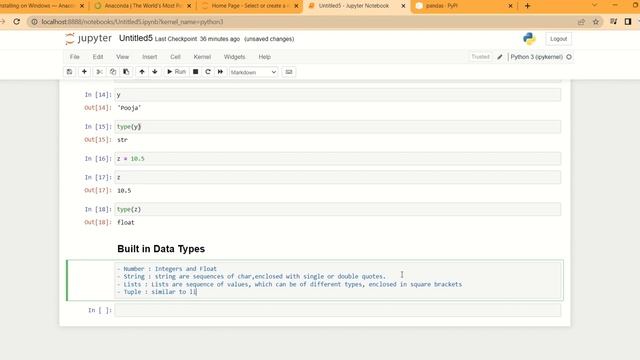The height and width of the screenshot is (360, 640).
Task: Close the Untitled5 Jupyter Notebook tab
Action: click(x=403, y=6)
